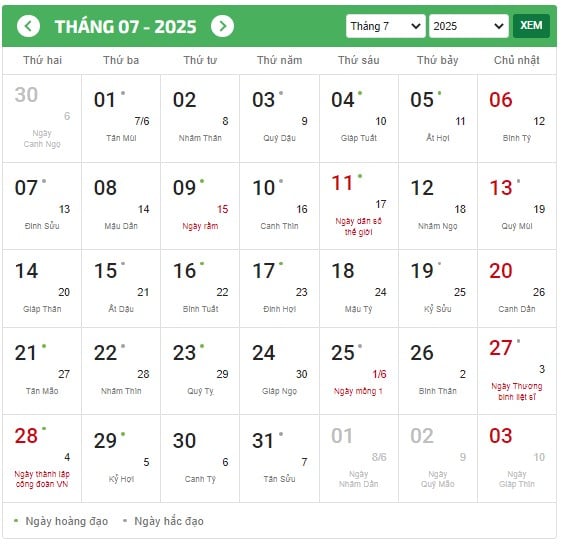The height and width of the screenshot is (551, 561).
Task: Click the green dot beside date 16
Action: point(202,264)
